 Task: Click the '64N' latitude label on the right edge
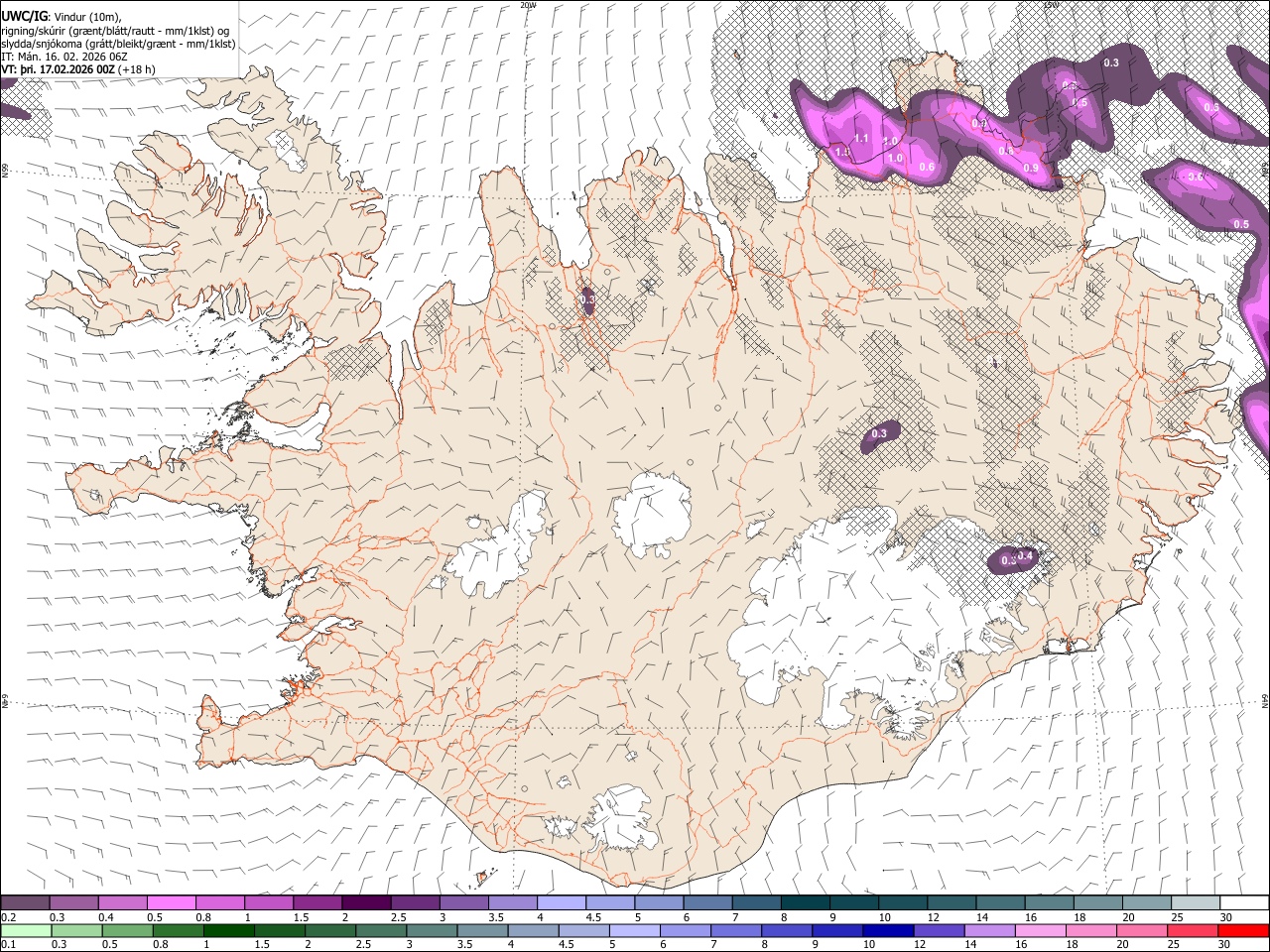(1265, 700)
